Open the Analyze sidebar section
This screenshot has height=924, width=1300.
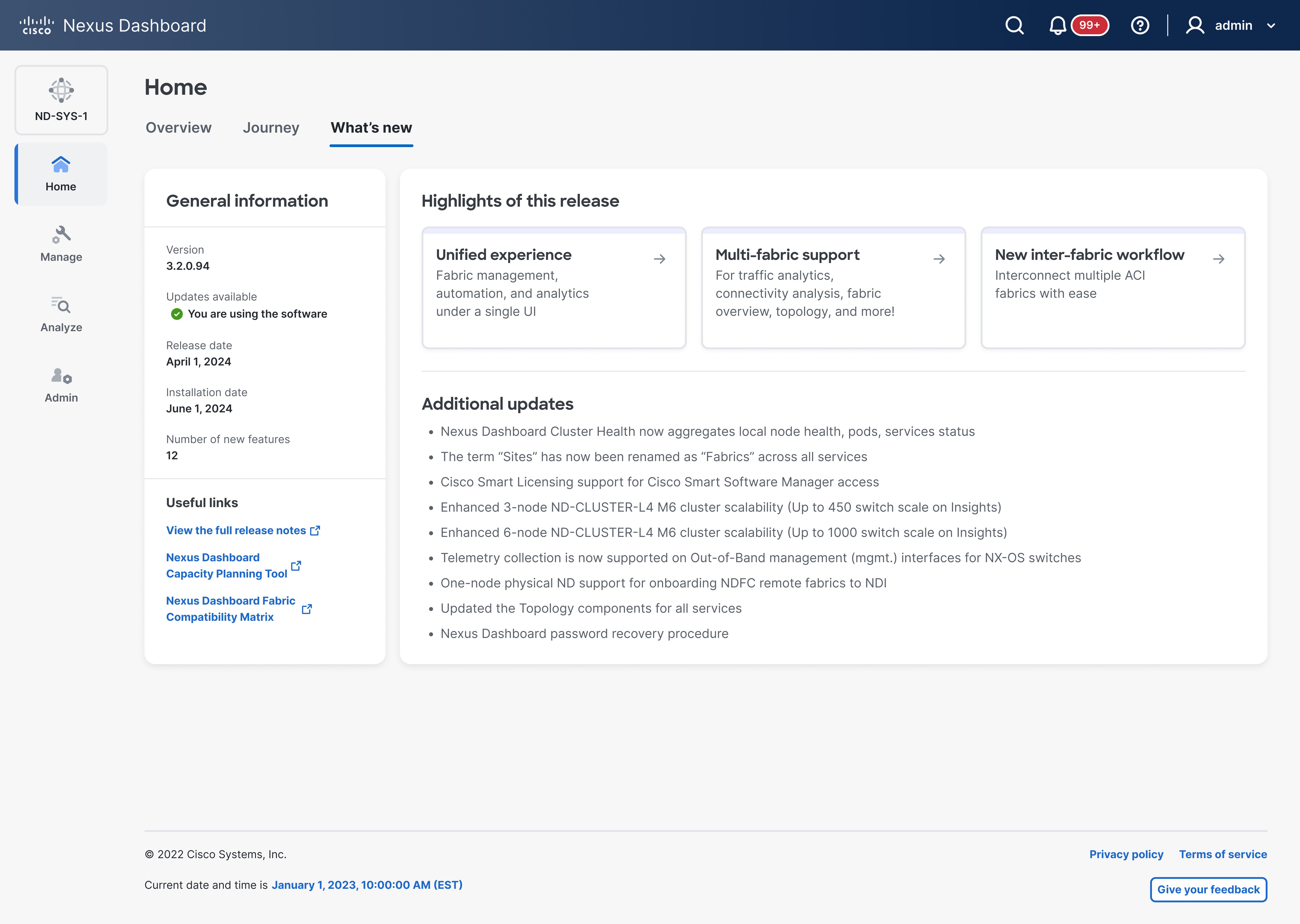61,314
